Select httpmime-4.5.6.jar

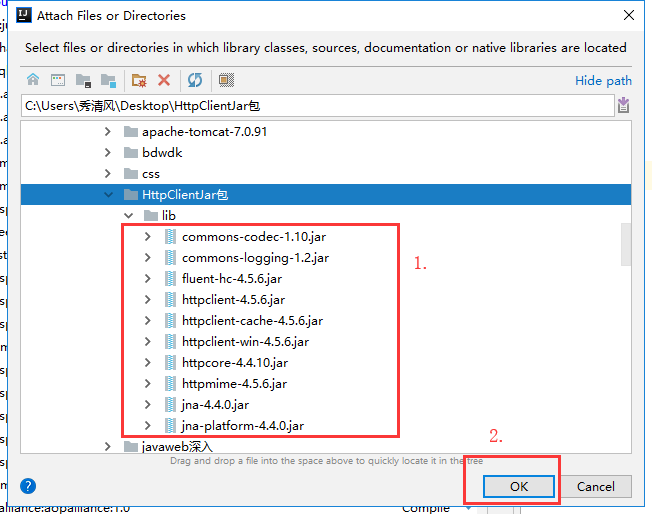pyautogui.click(x=234, y=383)
